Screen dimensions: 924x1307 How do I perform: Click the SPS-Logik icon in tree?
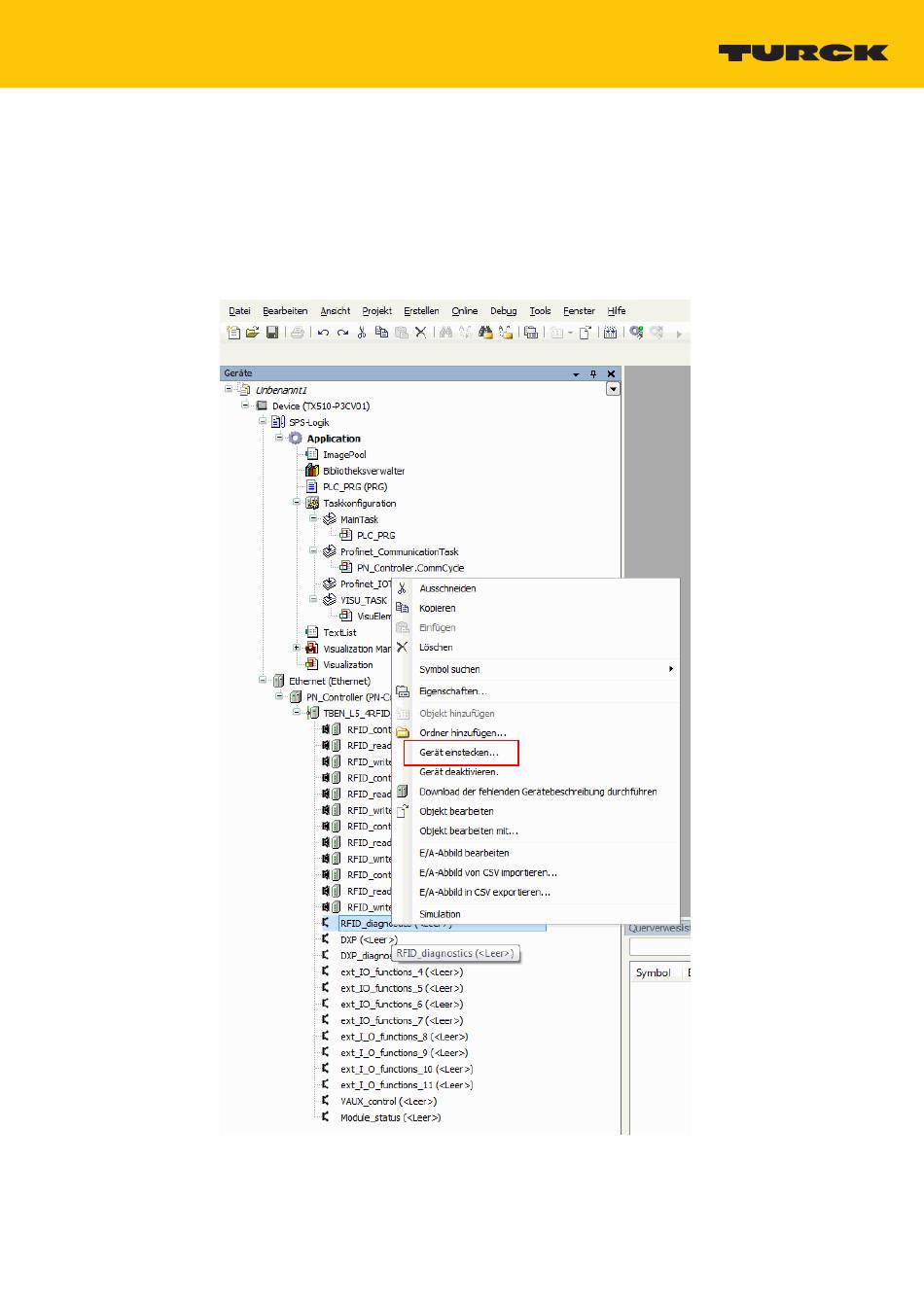[x=278, y=422]
